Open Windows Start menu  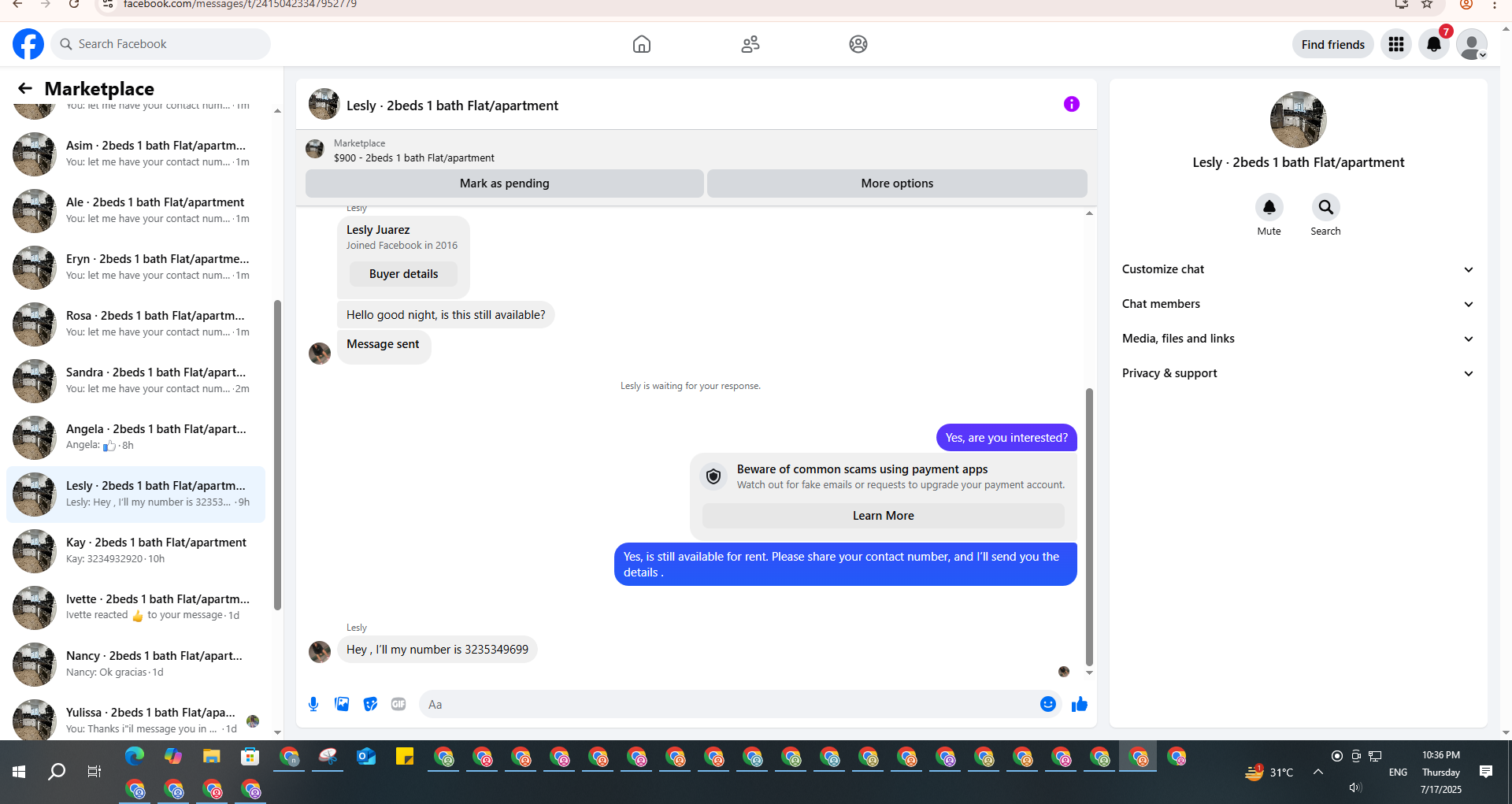[x=19, y=772]
